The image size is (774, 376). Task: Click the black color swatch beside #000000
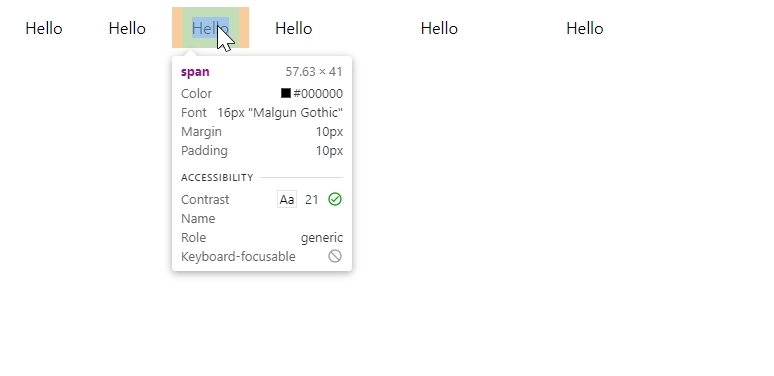pyautogui.click(x=286, y=93)
